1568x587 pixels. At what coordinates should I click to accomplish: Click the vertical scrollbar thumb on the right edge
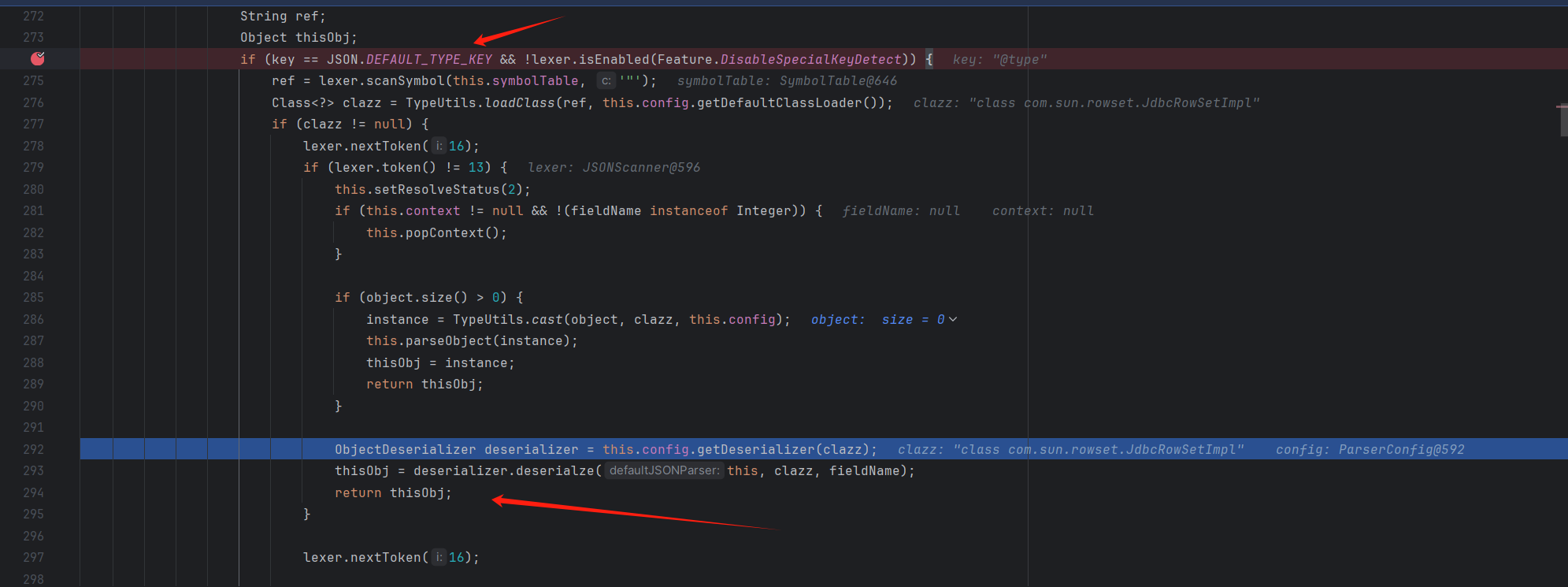pyautogui.click(x=1563, y=121)
